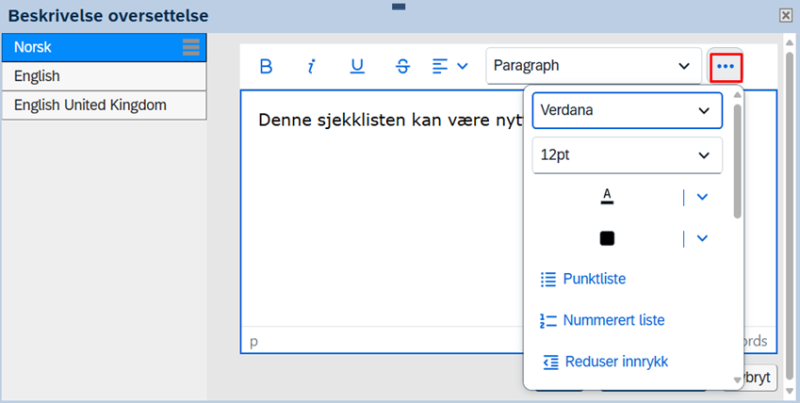Select the Norsk language tab
The image size is (800, 403).
tap(104, 47)
